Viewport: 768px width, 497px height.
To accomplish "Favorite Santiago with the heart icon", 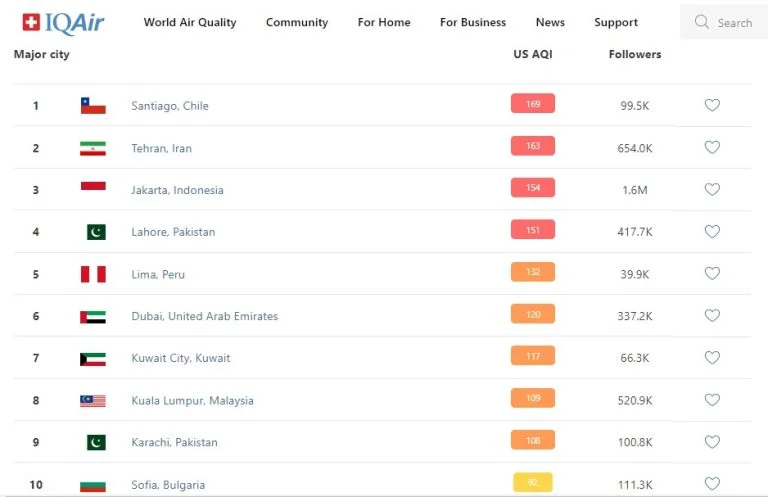I will 712,105.
